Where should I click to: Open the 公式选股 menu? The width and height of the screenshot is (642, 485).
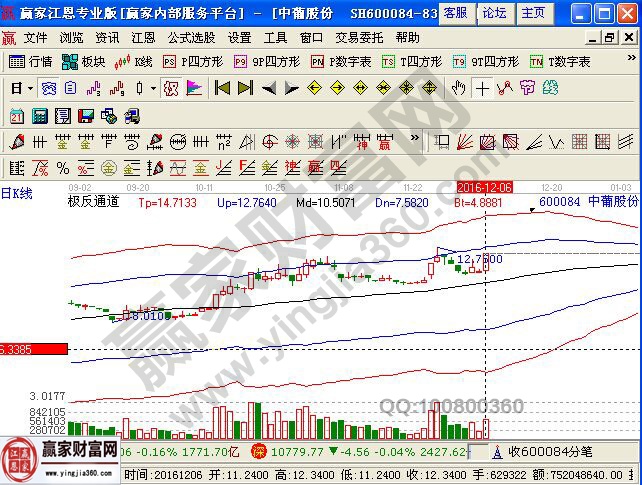pos(191,38)
